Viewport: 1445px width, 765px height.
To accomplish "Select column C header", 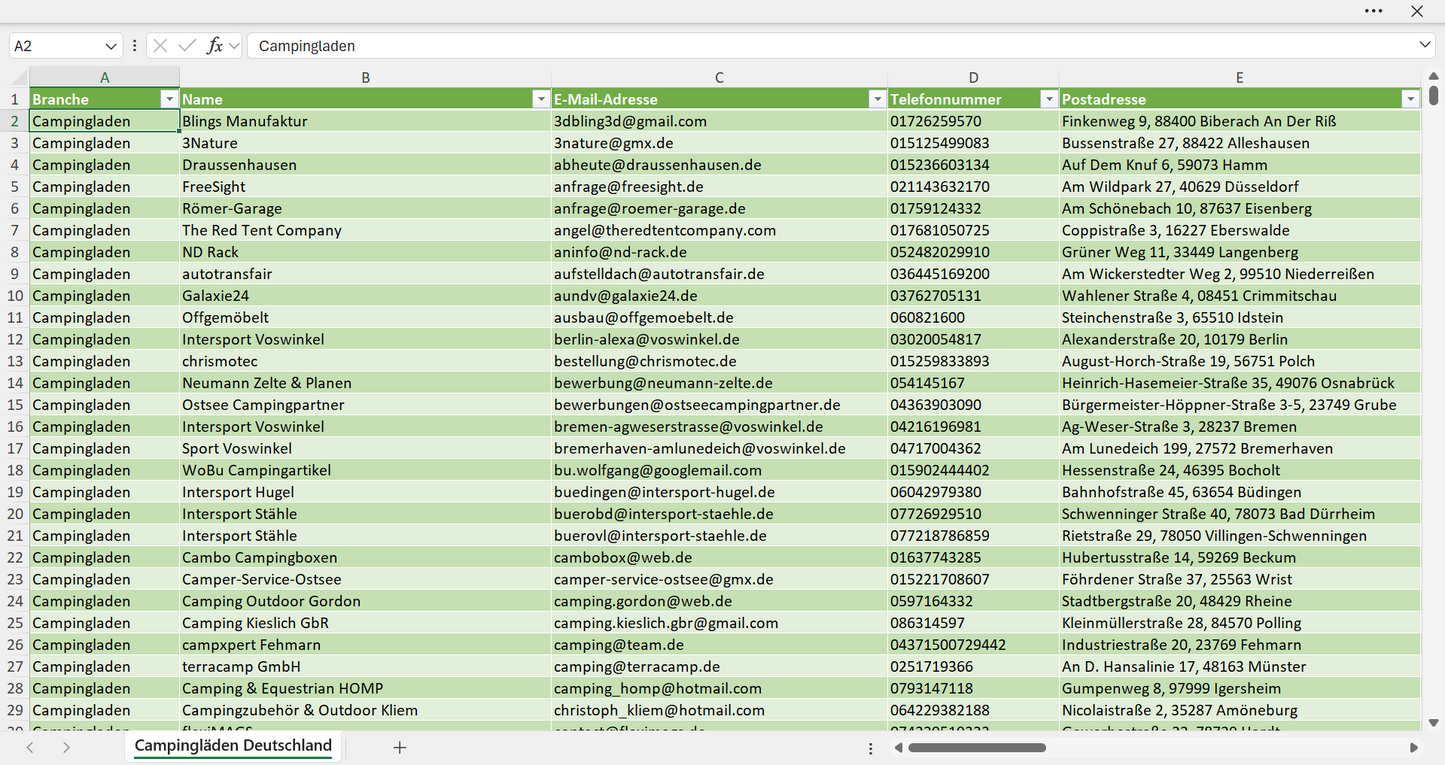I will click(719, 77).
